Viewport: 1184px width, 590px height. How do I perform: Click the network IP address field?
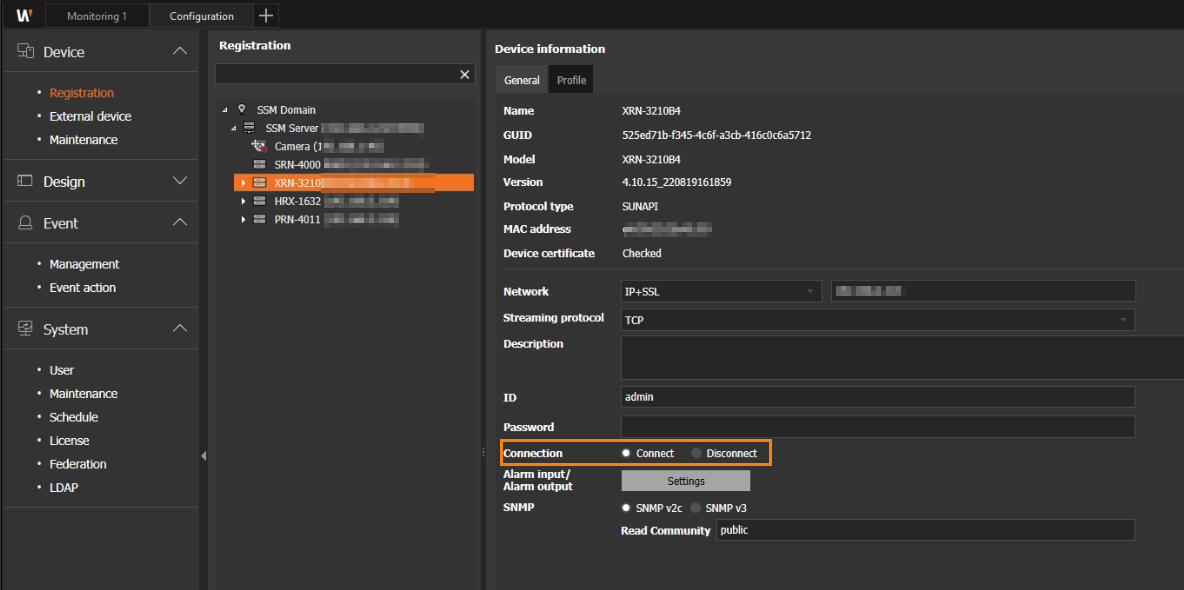coord(983,291)
